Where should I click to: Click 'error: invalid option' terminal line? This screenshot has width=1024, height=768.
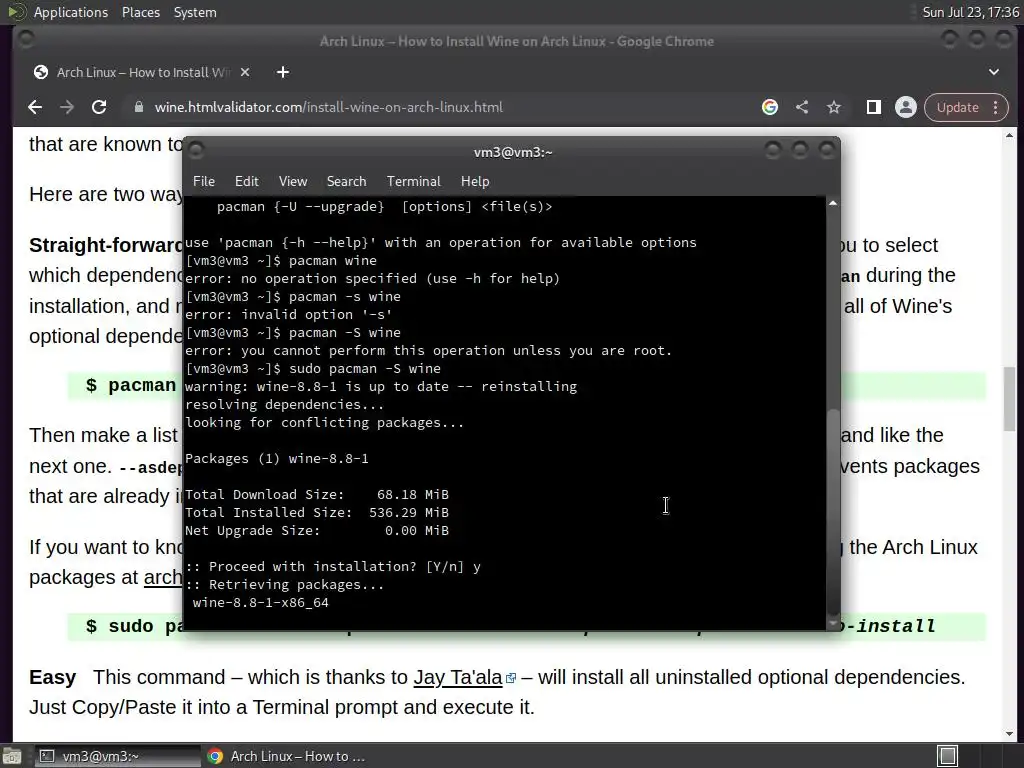click(289, 314)
